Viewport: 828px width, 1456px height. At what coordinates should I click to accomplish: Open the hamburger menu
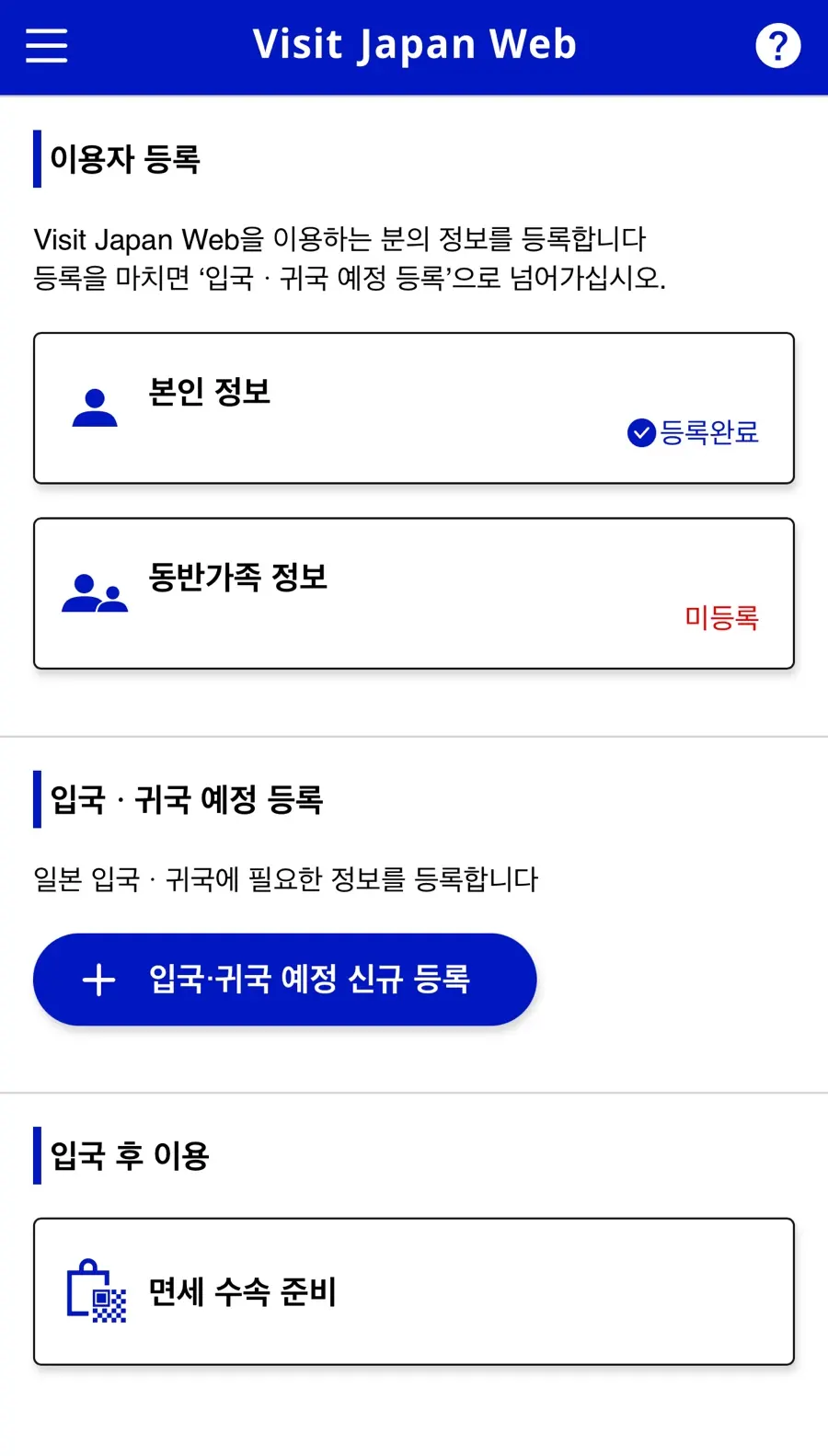point(46,45)
